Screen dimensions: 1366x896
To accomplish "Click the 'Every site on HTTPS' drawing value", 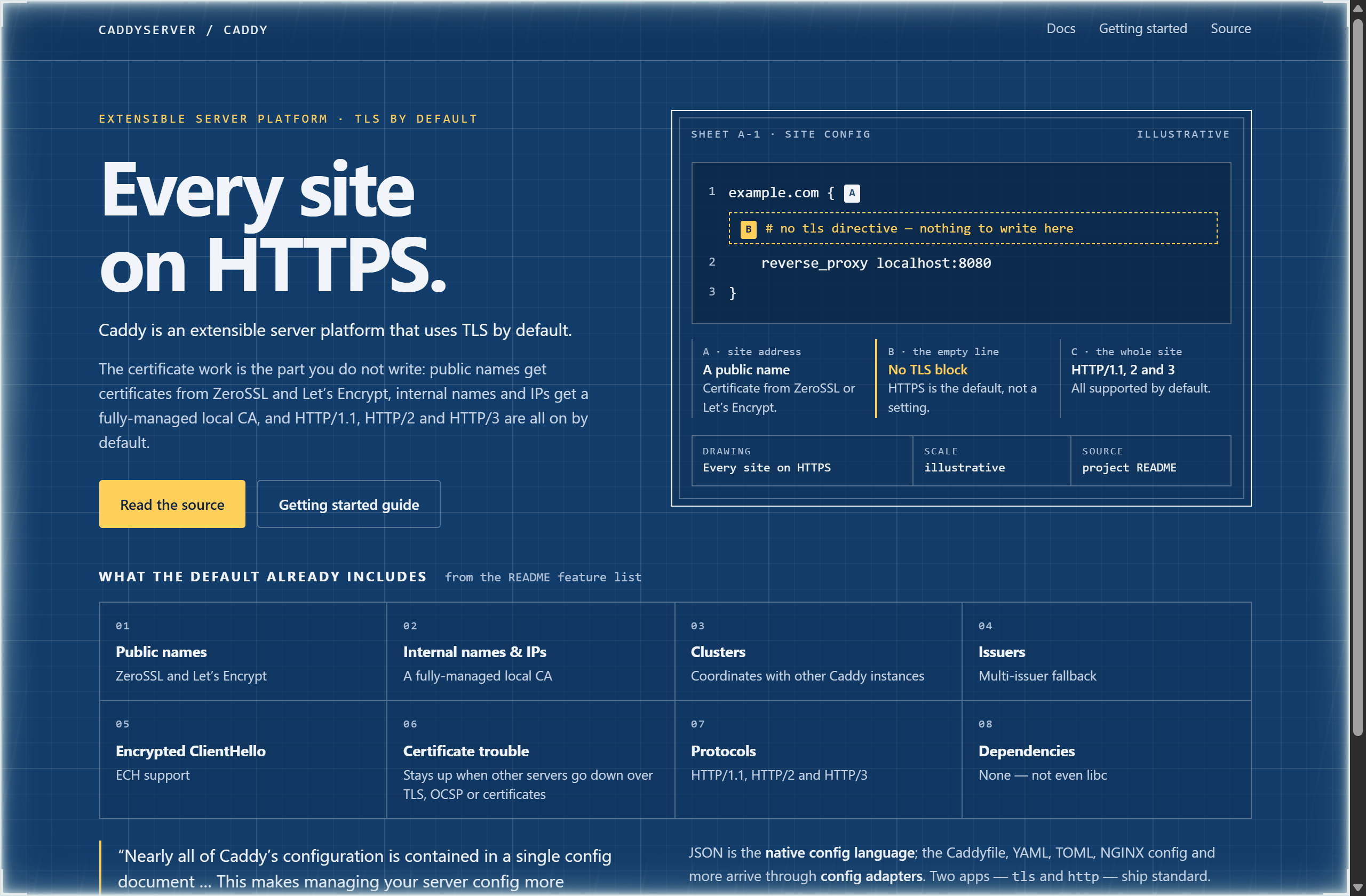I will click(766, 468).
